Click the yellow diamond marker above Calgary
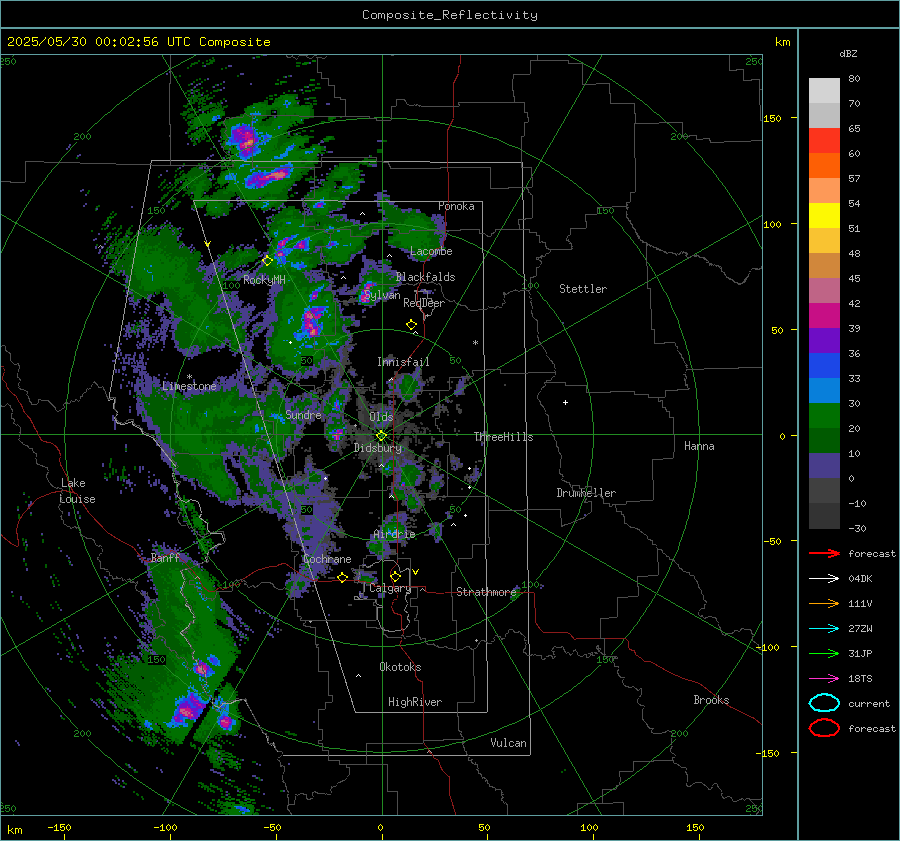The height and width of the screenshot is (841, 900). [x=395, y=576]
